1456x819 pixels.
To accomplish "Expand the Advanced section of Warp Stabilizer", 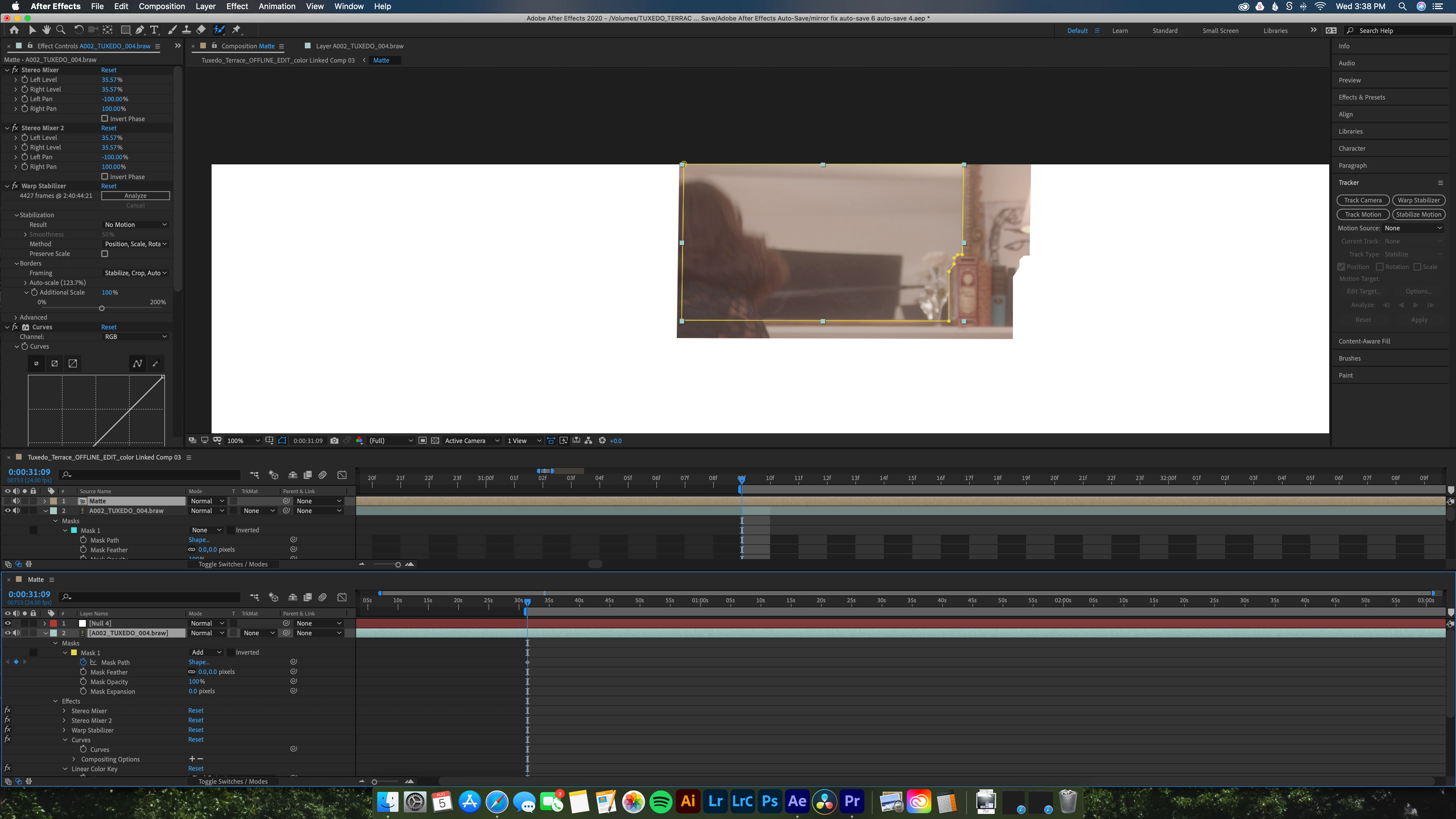I will point(16,318).
